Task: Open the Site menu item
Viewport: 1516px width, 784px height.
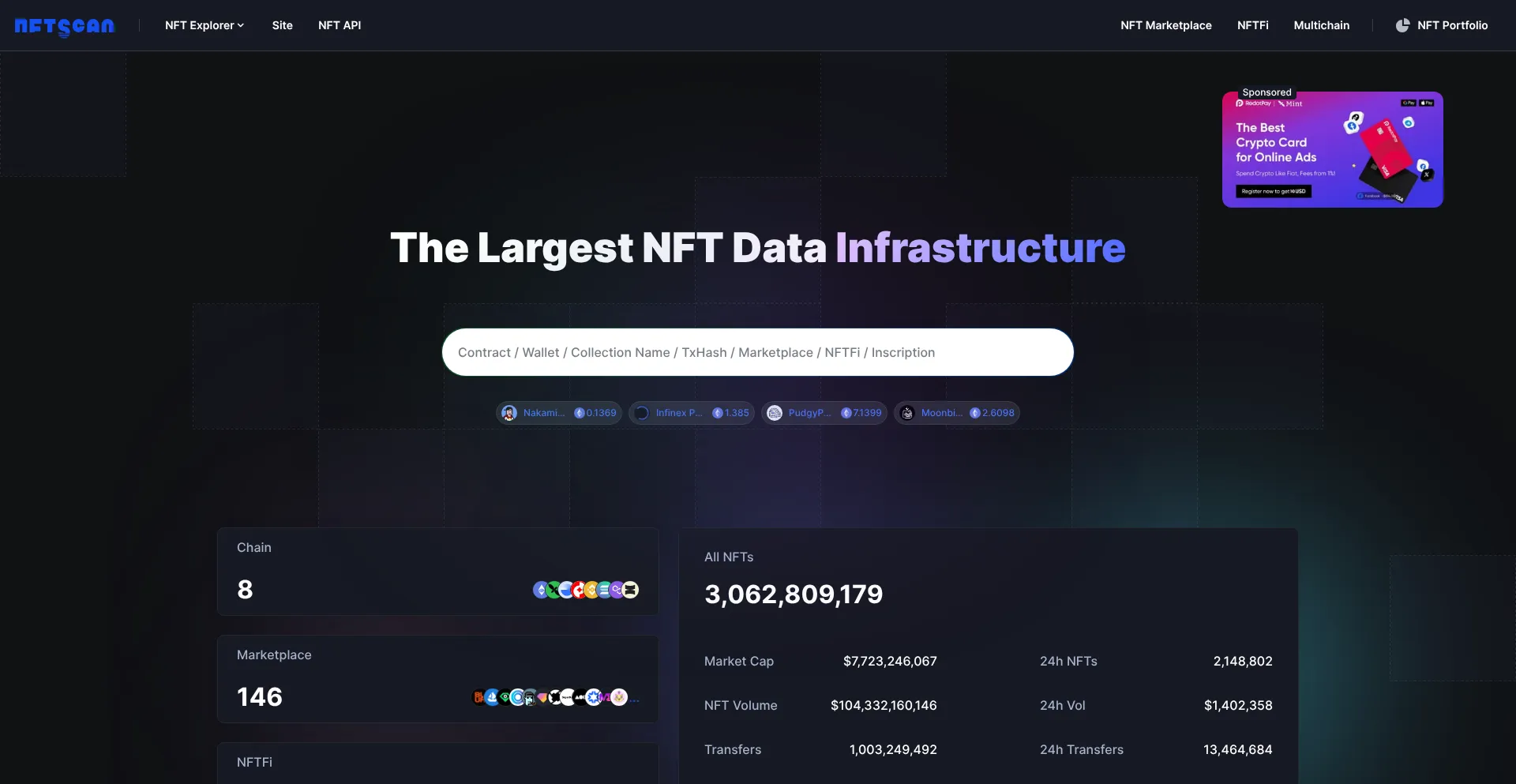Action: point(282,25)
